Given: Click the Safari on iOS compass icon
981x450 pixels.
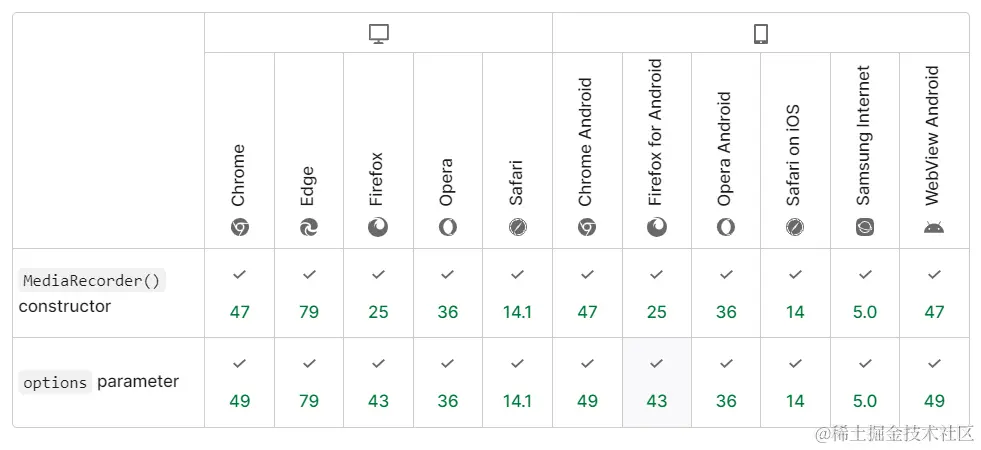Looking at the screenshot, I should click(x=795, y=227).
